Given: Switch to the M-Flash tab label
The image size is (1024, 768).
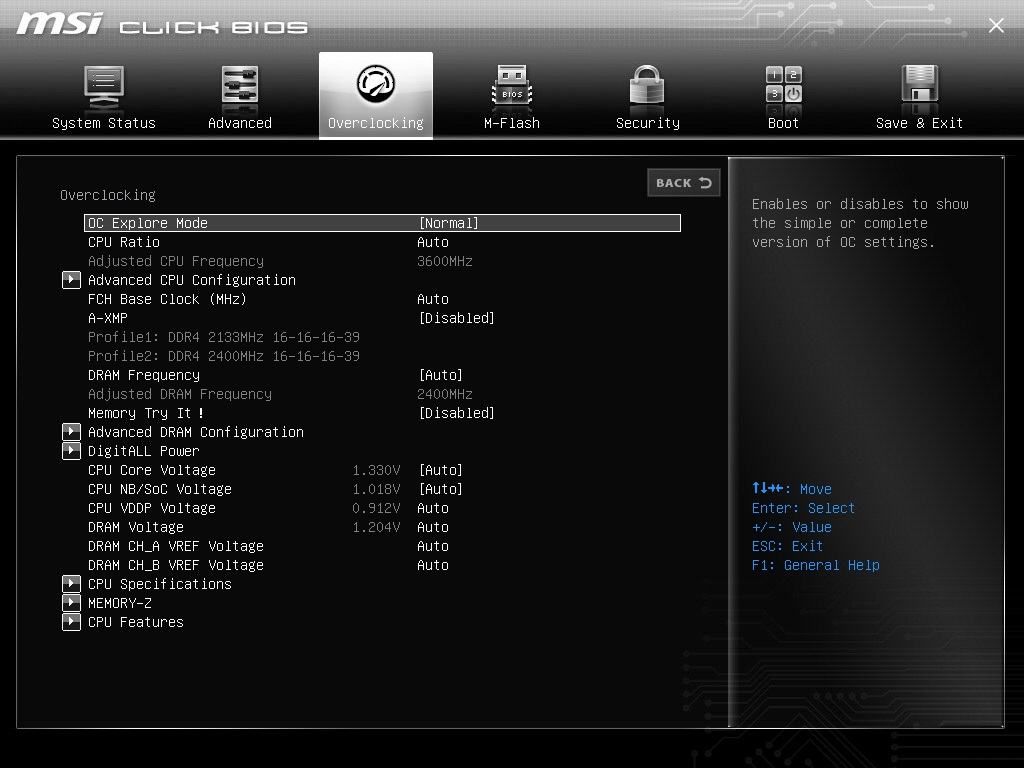Looking at the screenshot, I should pyautogui.click(x=512, y=123).
